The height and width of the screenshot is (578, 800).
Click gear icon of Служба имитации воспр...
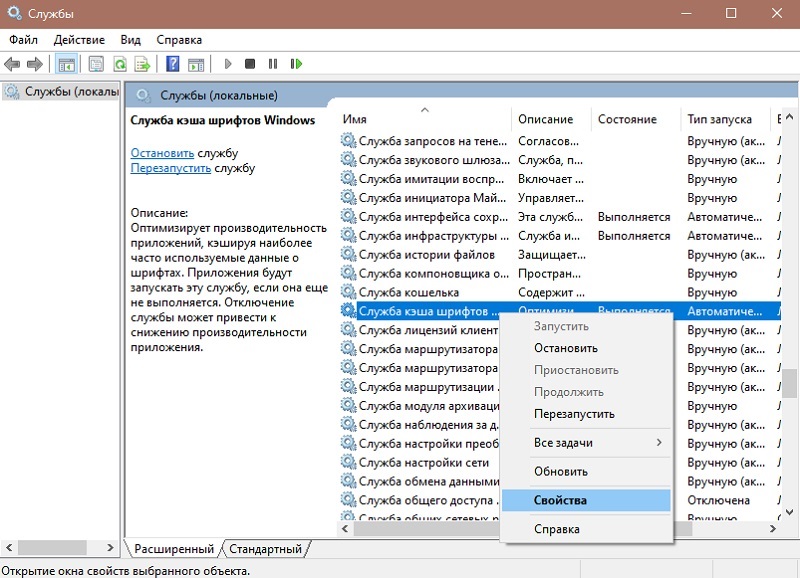348,178
